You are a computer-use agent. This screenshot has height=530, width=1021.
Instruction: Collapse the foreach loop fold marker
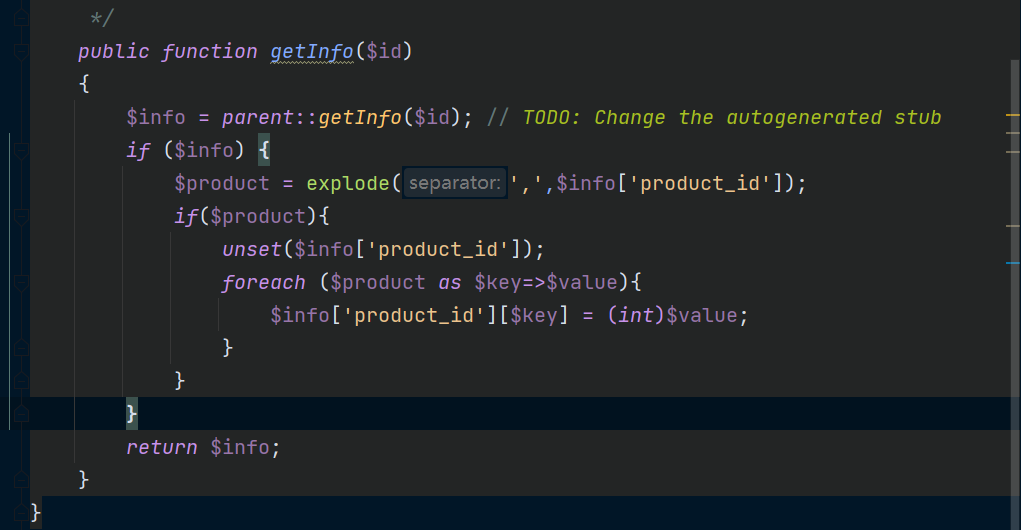coord(21,282)
